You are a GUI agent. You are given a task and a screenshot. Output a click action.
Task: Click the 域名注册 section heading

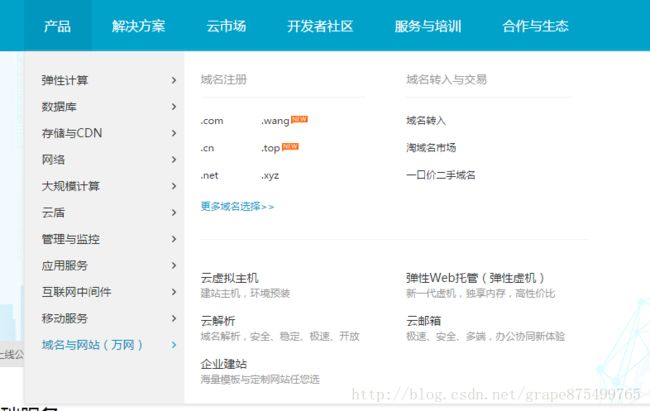point(223,79)
